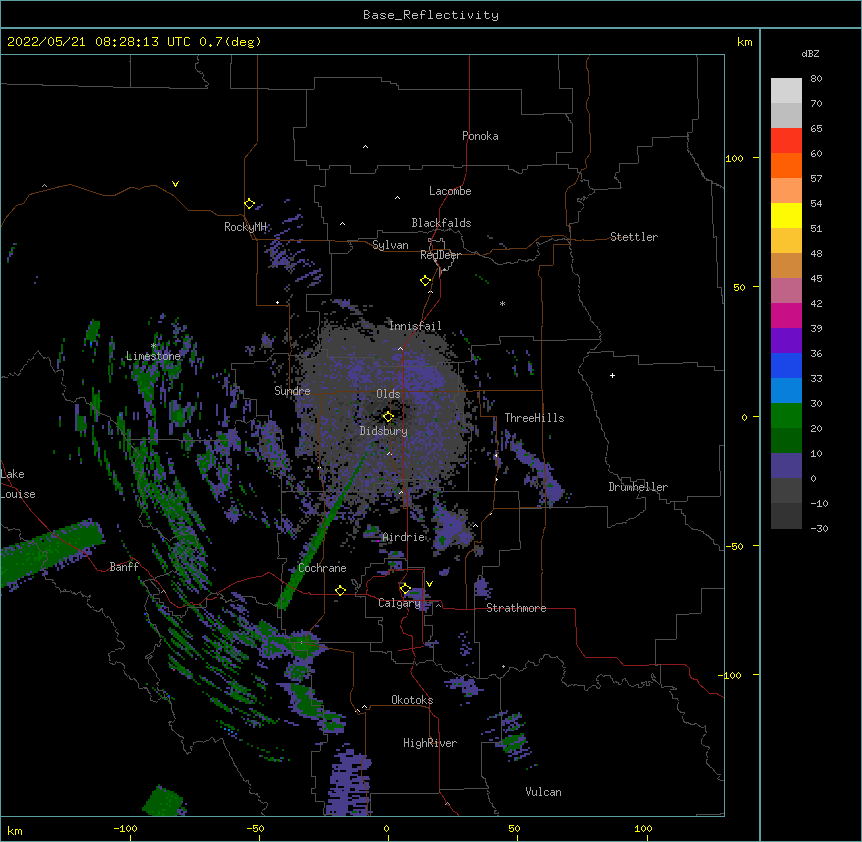The width and height of the screenshot is (862, 842).
Task: Click the 65 value on dBZ legend
Action: pyautogui.click(x=816, y=129)
